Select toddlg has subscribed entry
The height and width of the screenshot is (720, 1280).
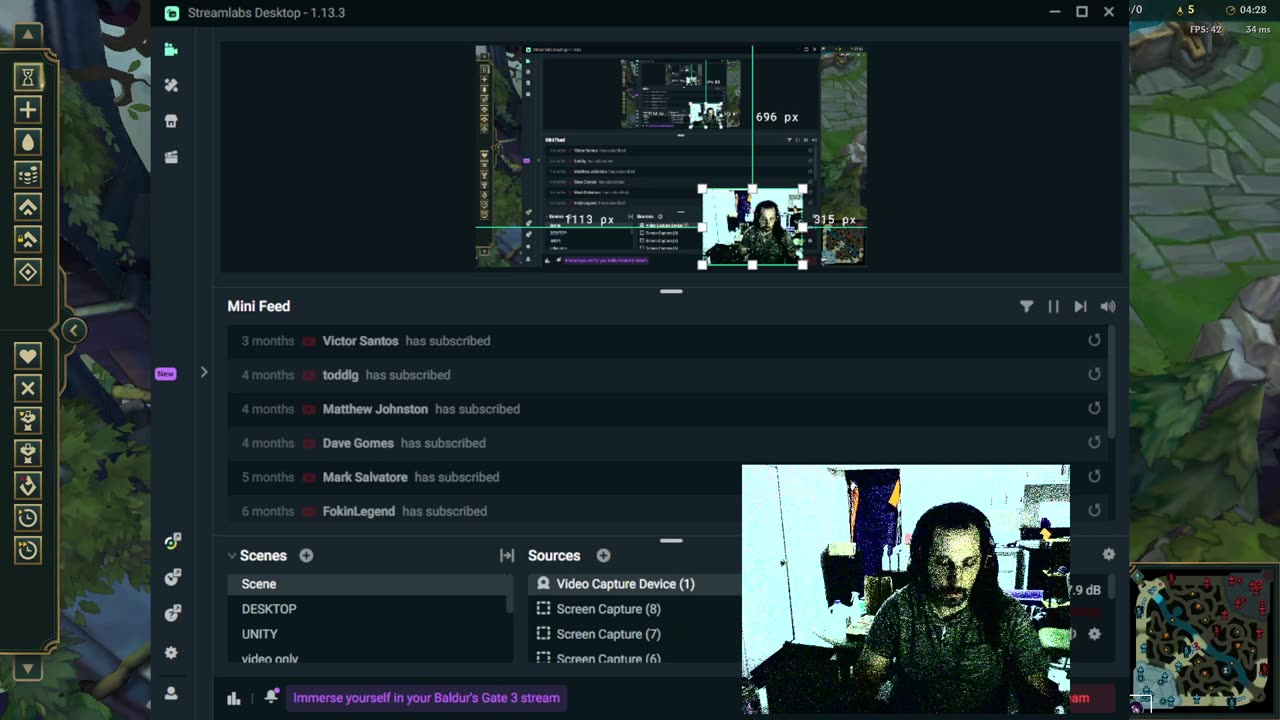click(x=667, y=375)
